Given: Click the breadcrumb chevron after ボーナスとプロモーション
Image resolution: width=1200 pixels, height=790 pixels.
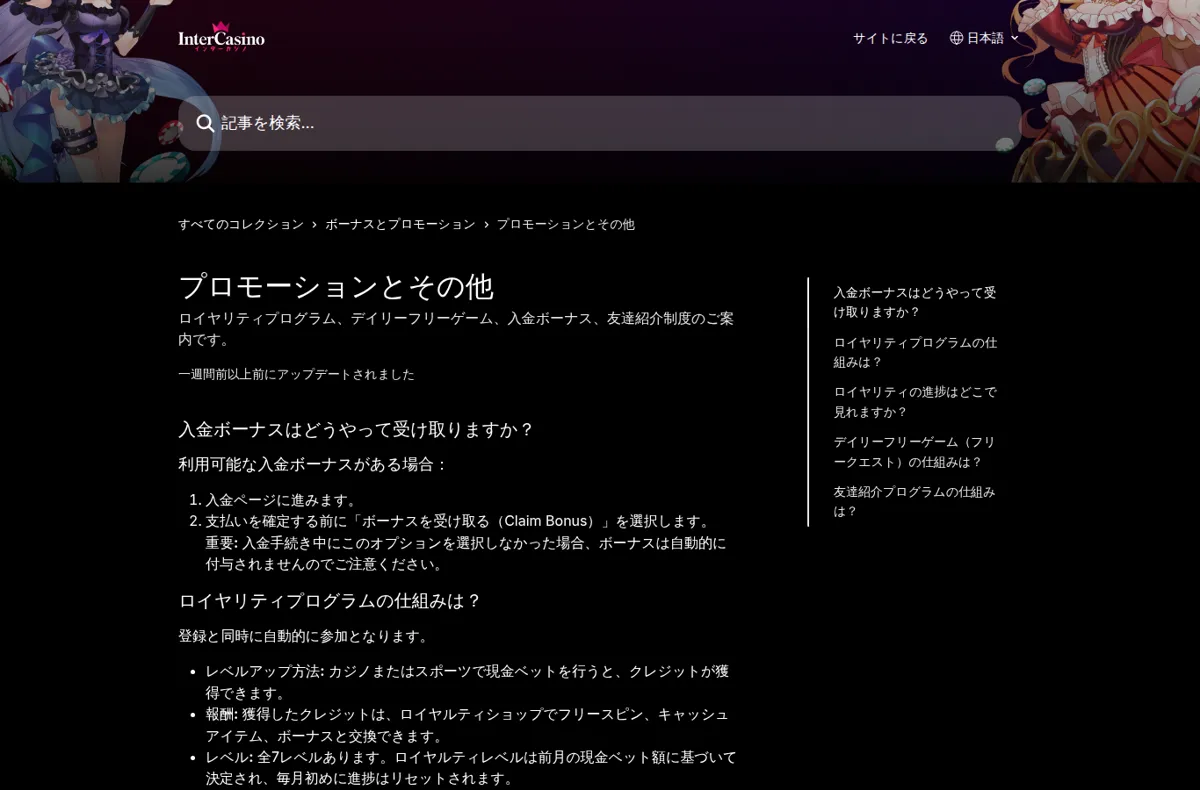Looking at the screenshot, I should coord(486,225).
